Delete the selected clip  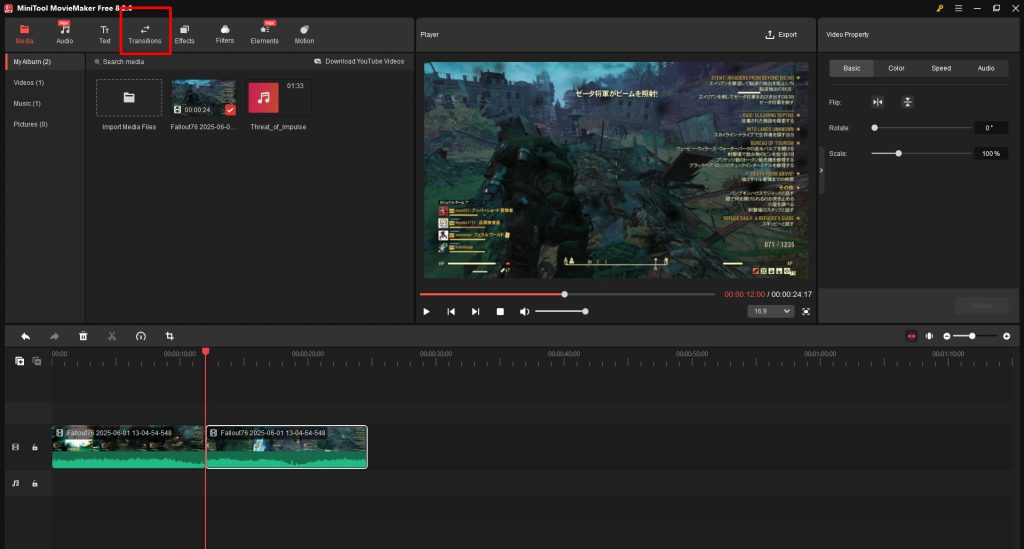(x=83, y=336)
